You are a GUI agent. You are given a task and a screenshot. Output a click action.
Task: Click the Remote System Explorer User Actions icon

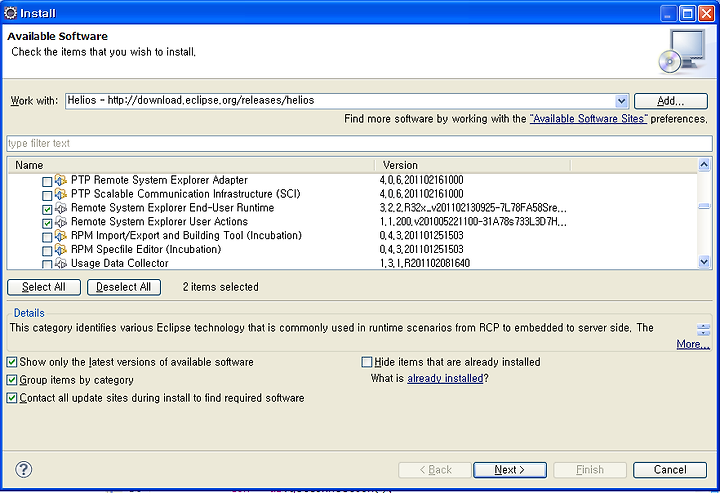[x=61, y=222]
